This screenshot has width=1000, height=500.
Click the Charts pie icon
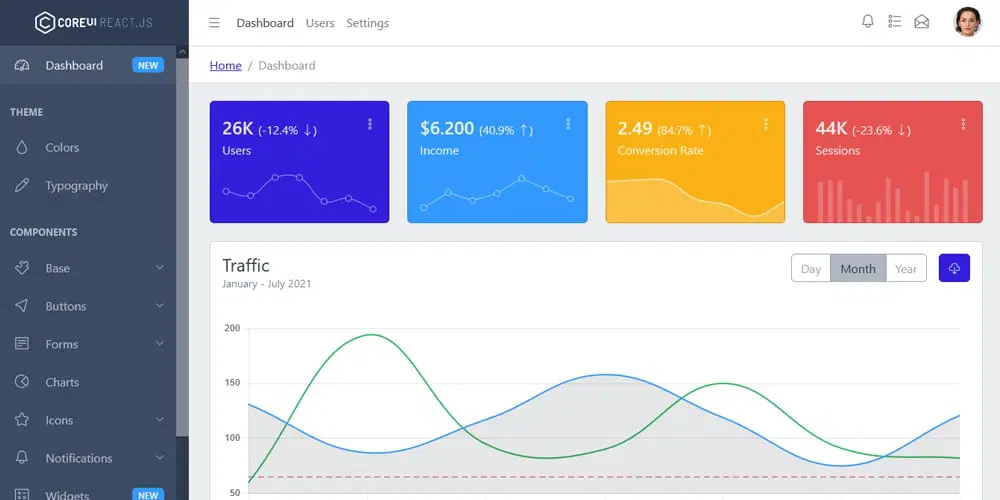[22, 382]
